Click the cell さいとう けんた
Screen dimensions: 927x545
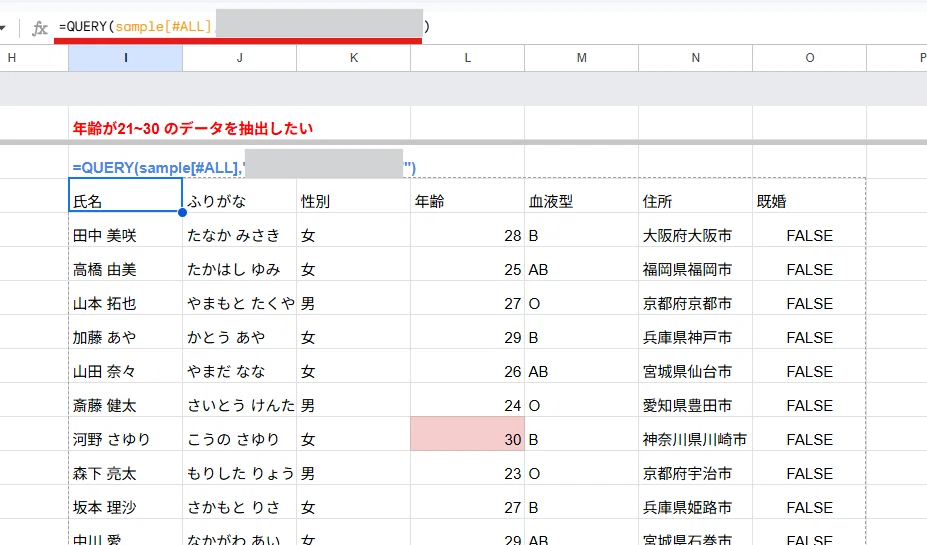tap(239, 400)
